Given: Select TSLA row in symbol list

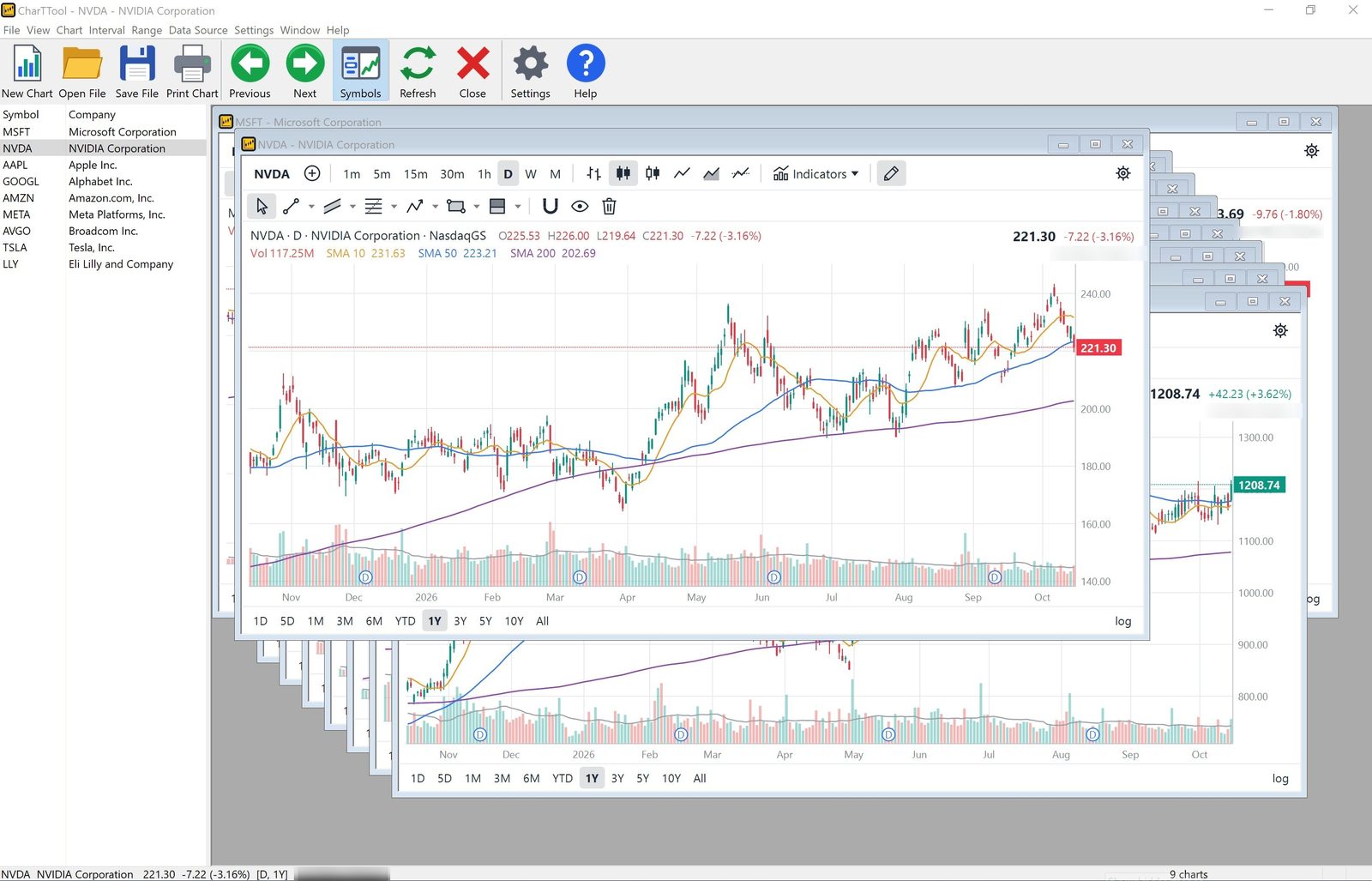Looking at the screenshot, I should pyautogui.click(x=103, y=247).
